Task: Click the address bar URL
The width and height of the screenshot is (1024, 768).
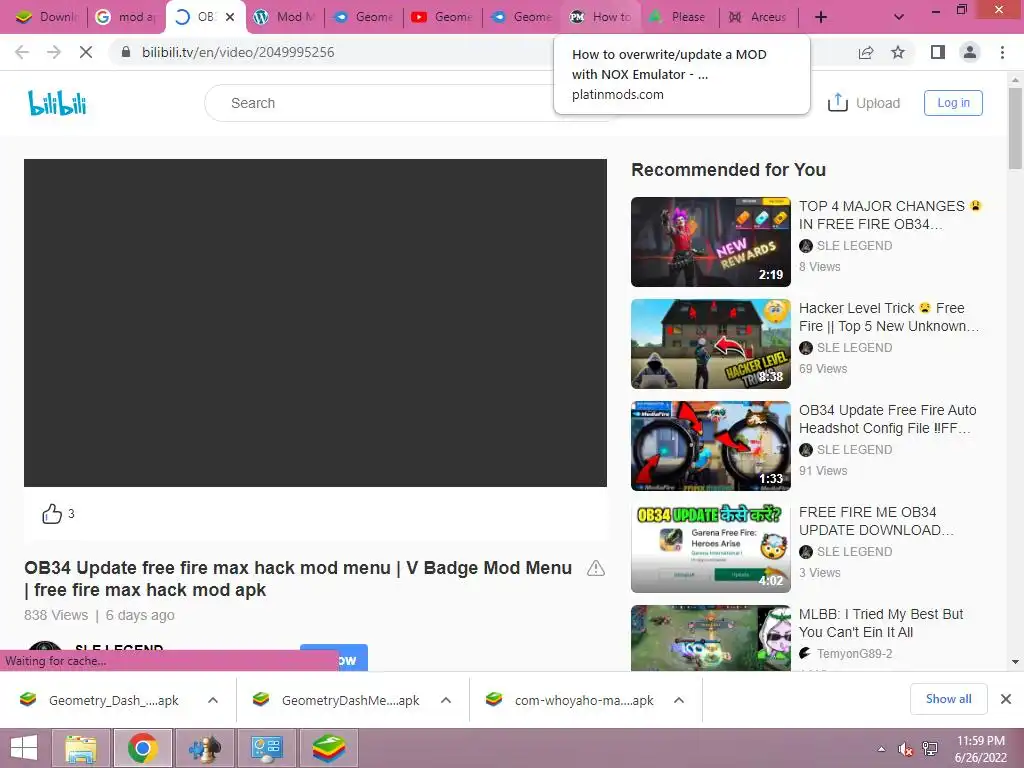Action: pos(238,52)
